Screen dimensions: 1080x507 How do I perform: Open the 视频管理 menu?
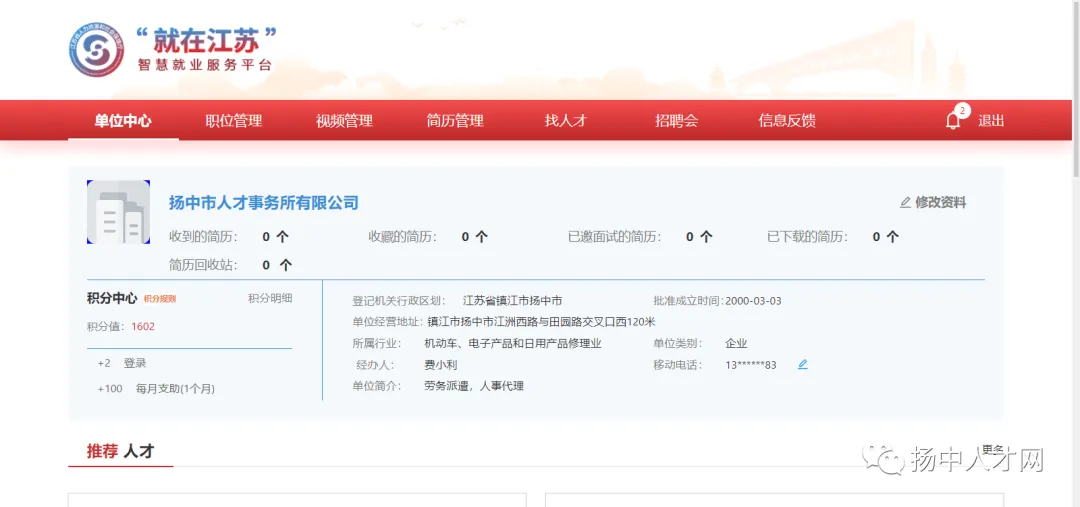pyautogui.click(x=344, y=121)
